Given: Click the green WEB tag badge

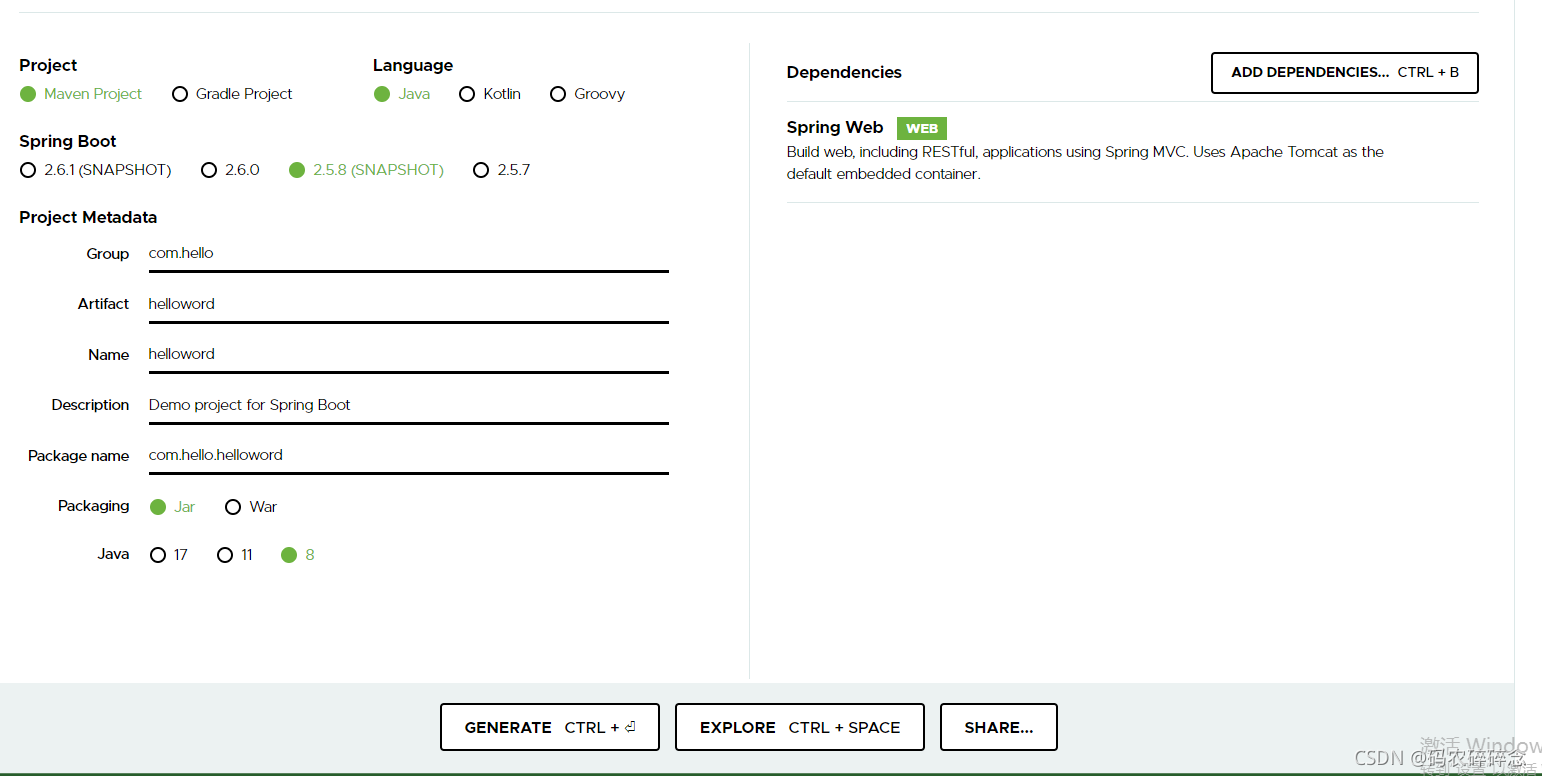Looking at the screenshot, I should pos(921,128).
